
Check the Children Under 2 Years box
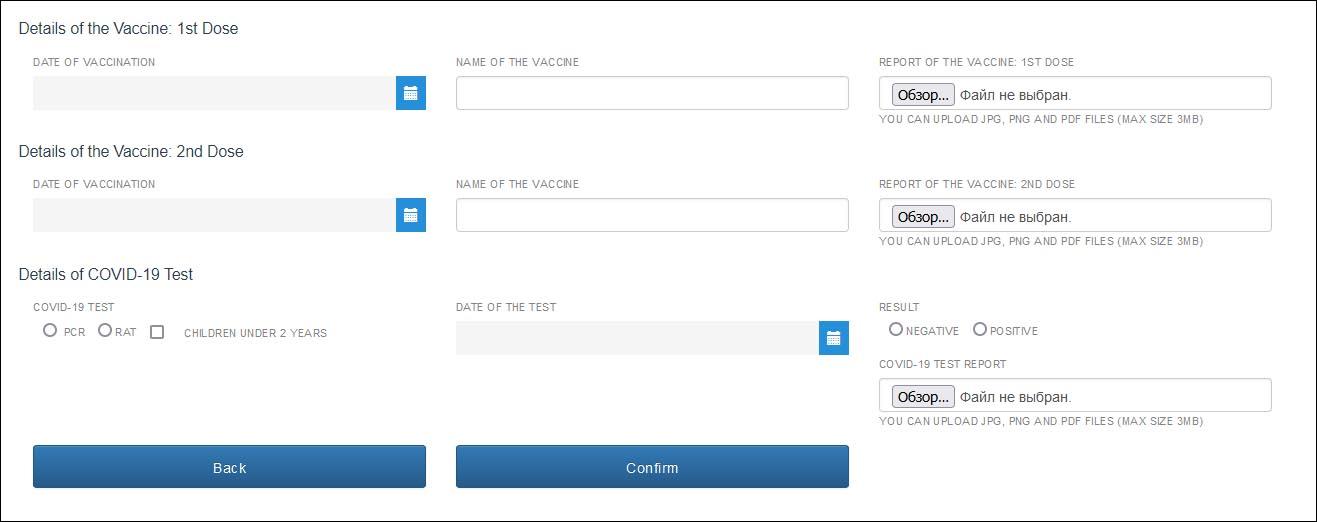pos(157,332)
